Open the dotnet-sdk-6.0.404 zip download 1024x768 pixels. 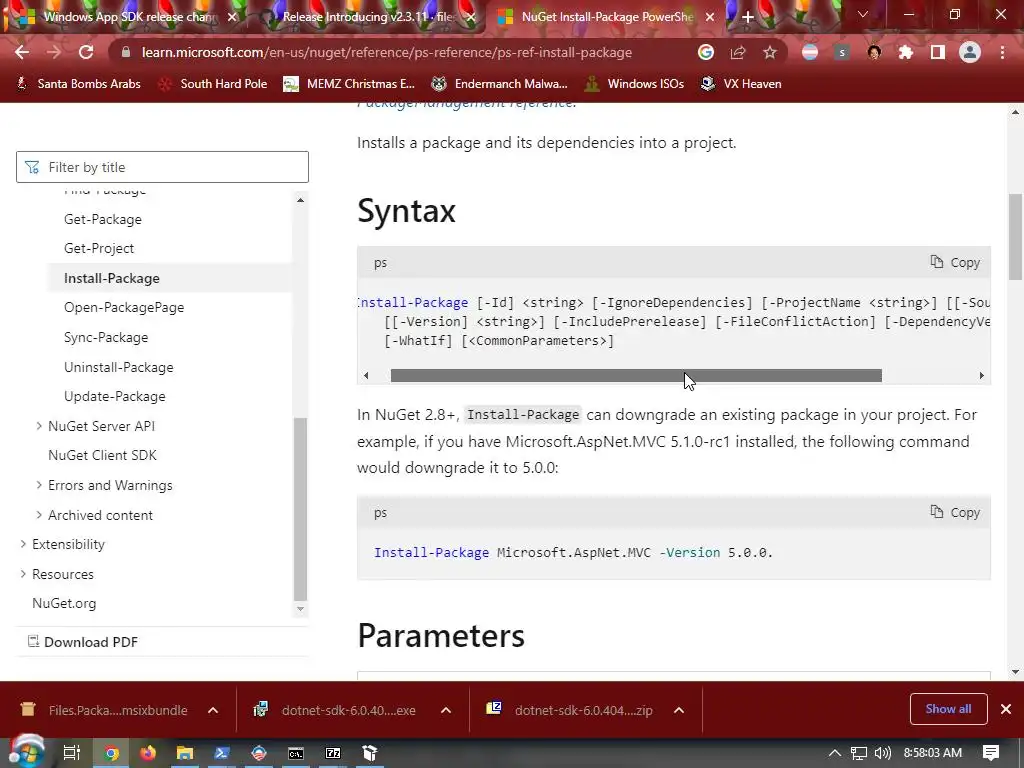569,710
